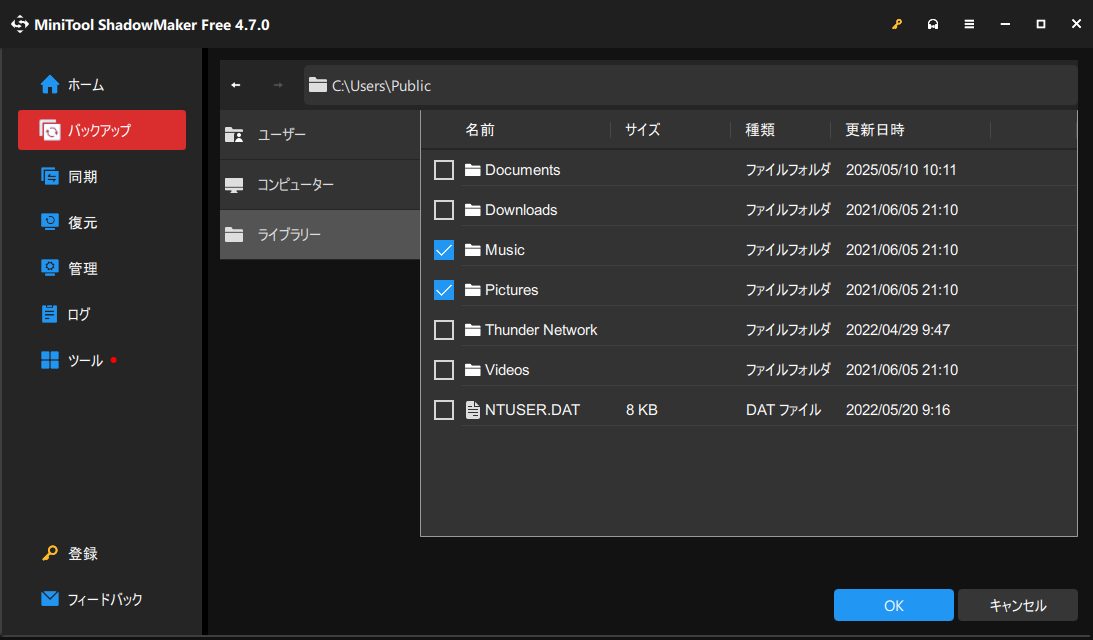Click the ログ log icon
Viewport: 1093px width, 640px height.
(49, 314)
